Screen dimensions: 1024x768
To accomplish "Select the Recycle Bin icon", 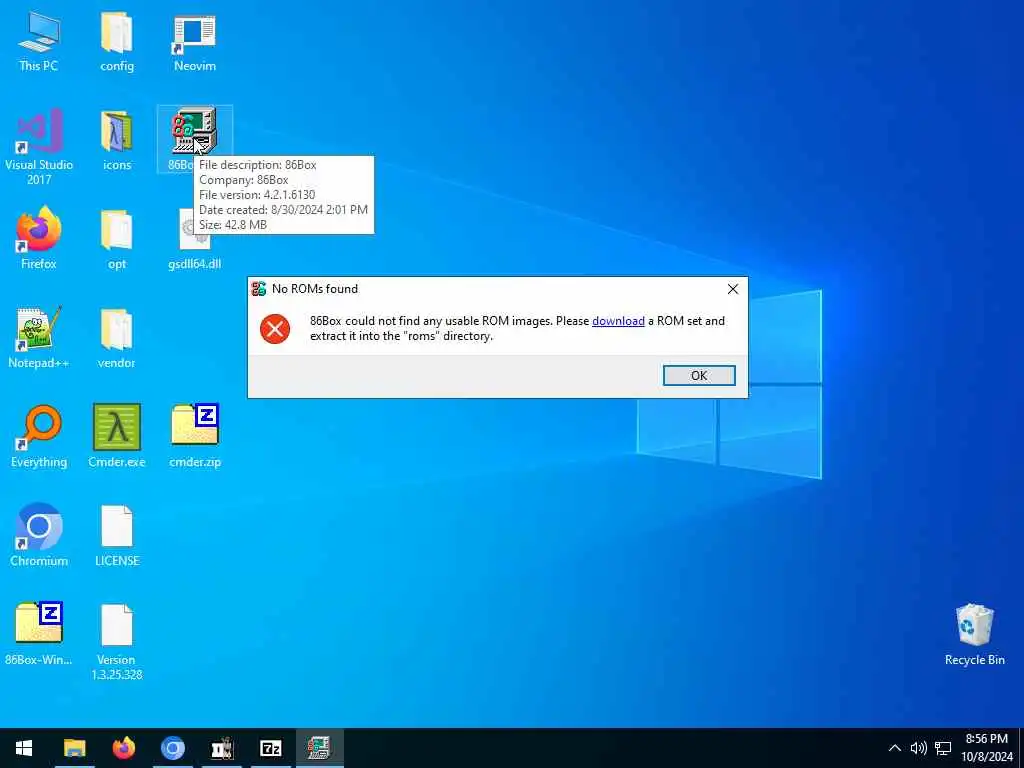I will tap(974, 633).
